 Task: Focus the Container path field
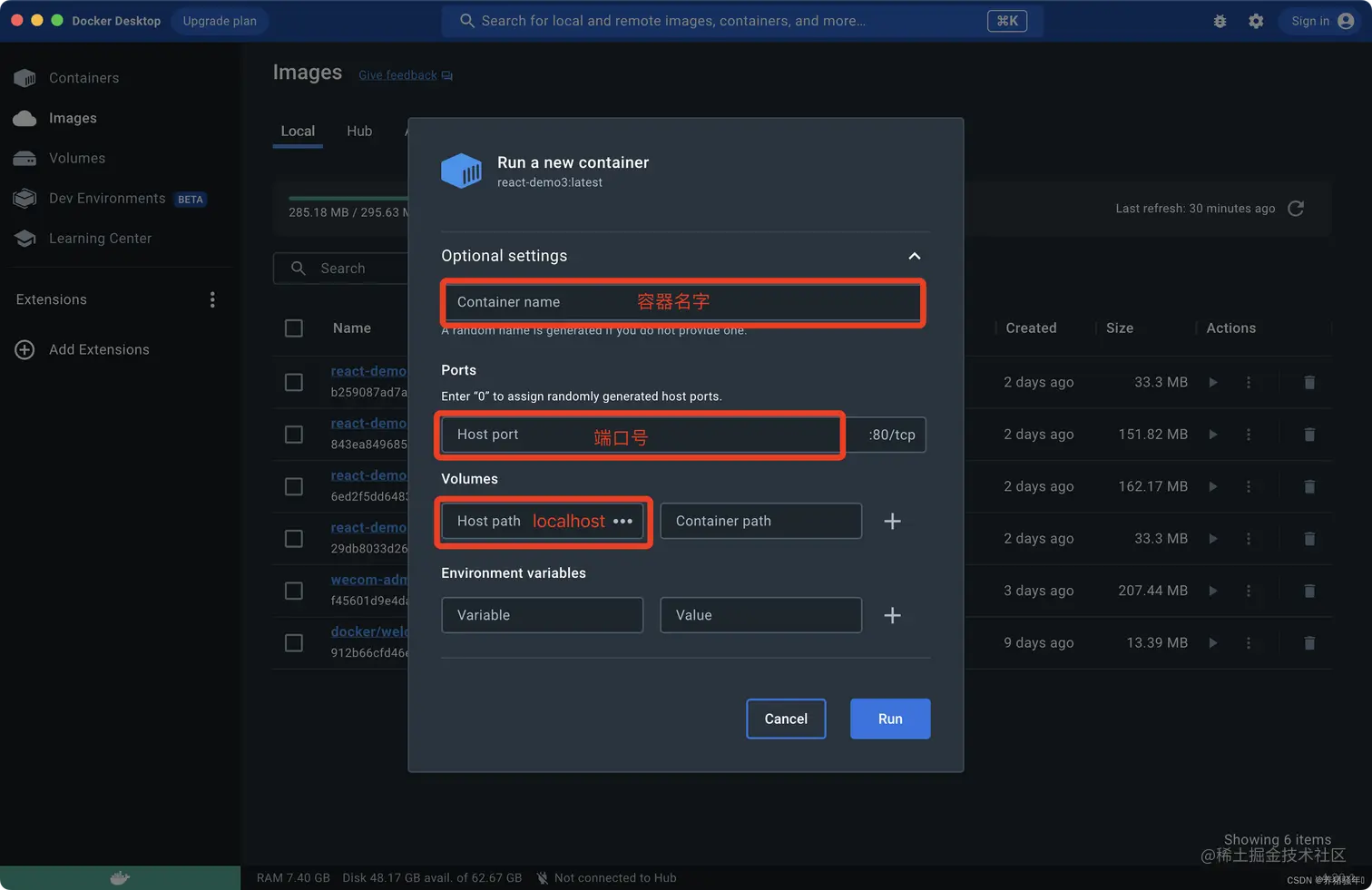760,521
